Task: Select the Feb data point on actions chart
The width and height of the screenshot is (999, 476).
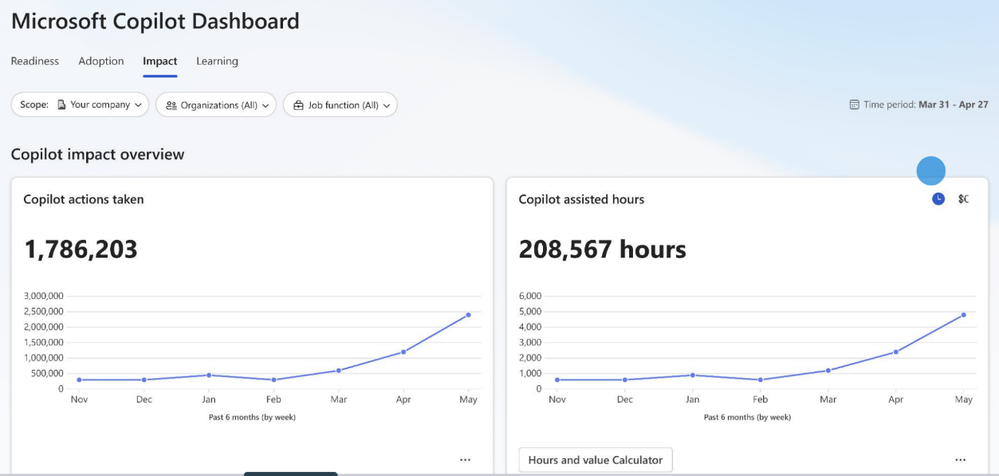Action: point(273,380)
